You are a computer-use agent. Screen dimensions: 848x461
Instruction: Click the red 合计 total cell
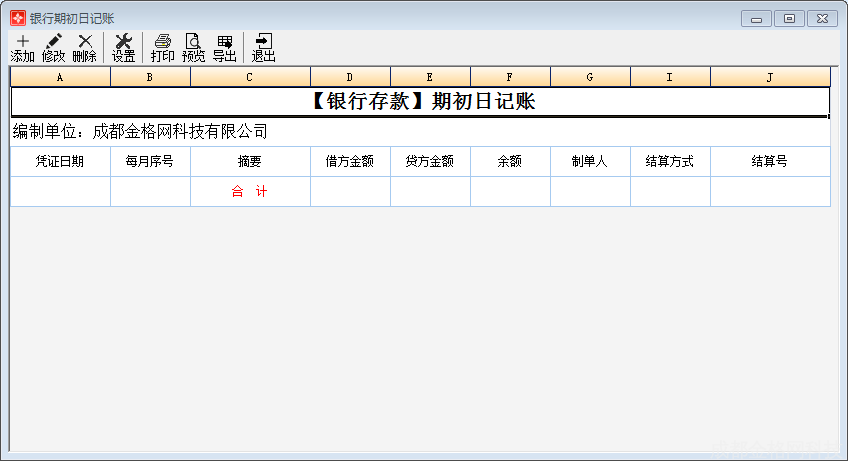click(x=250, y=192)
